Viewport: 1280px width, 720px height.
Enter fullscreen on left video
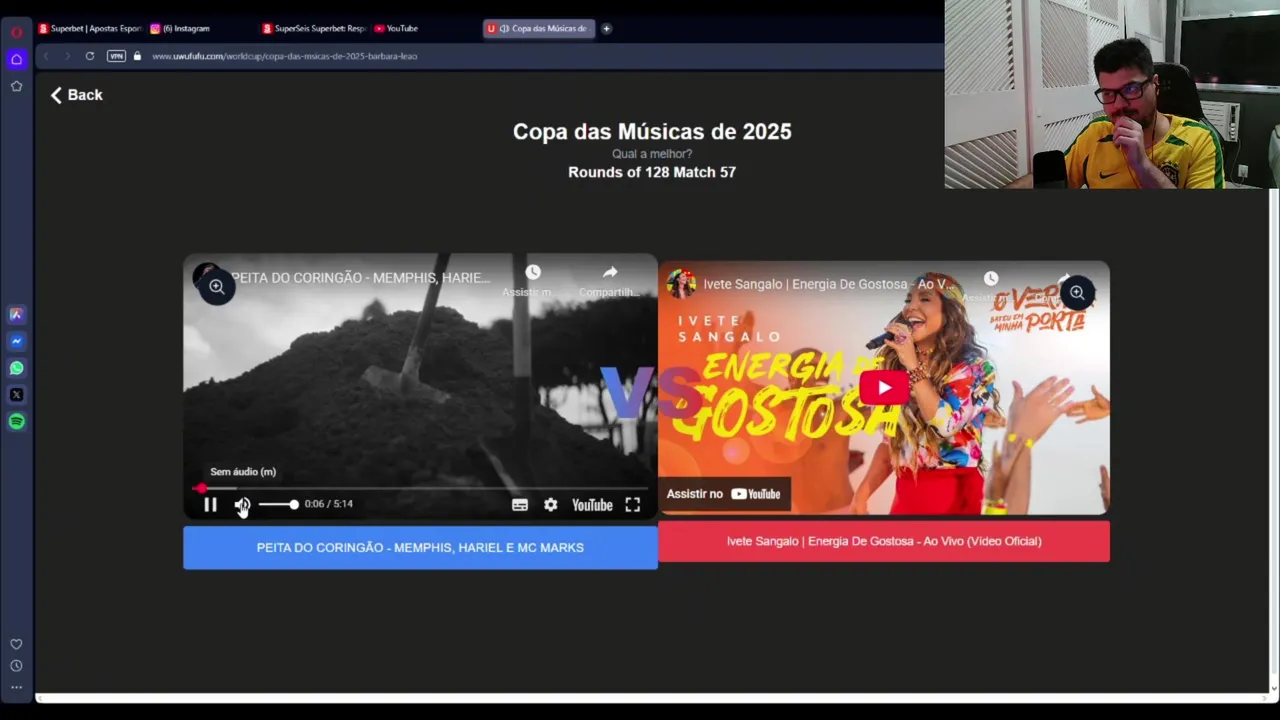pyautogui.click(x=633, y=505)
